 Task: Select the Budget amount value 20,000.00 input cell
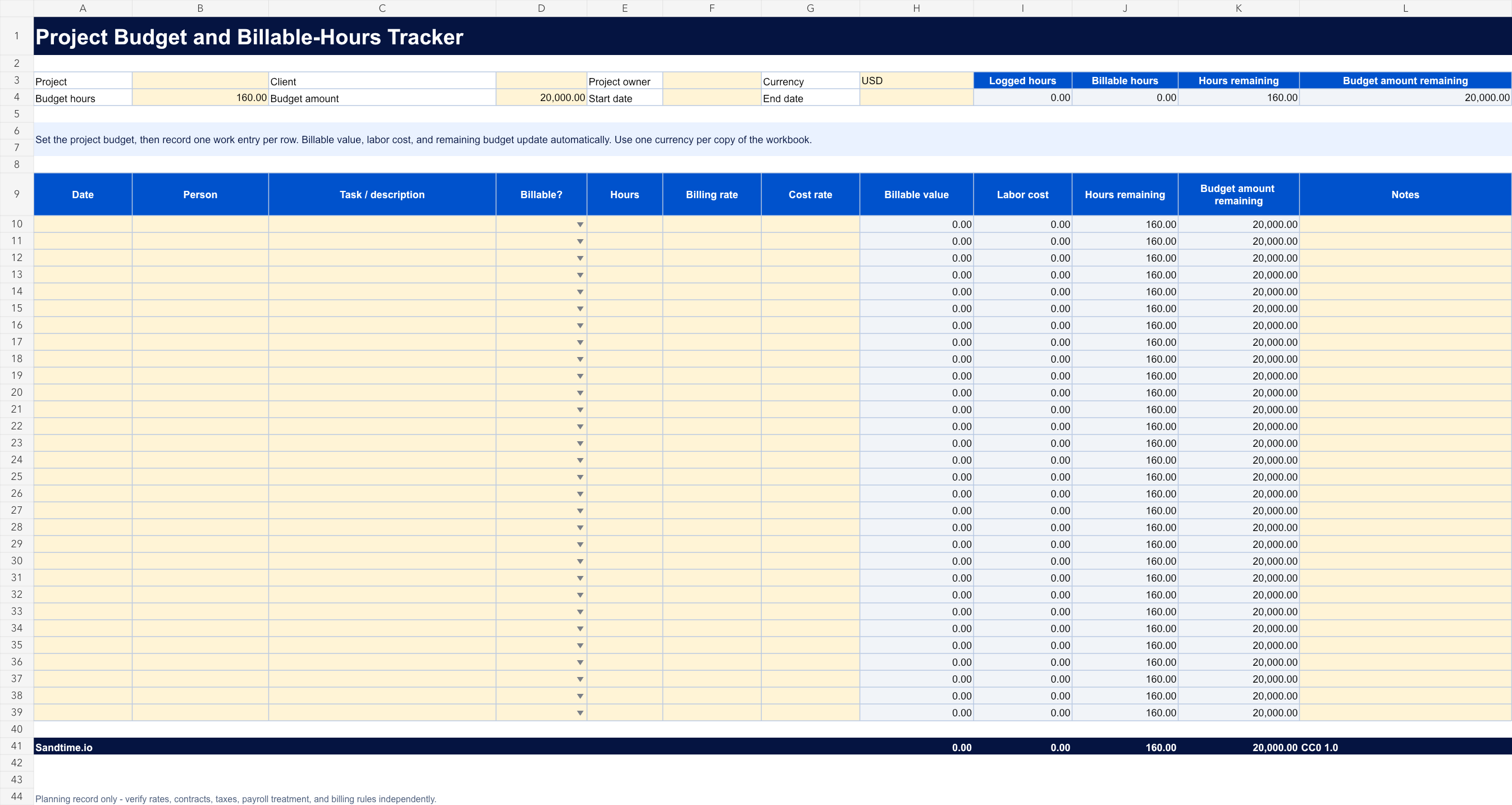(x=541, y=98)
